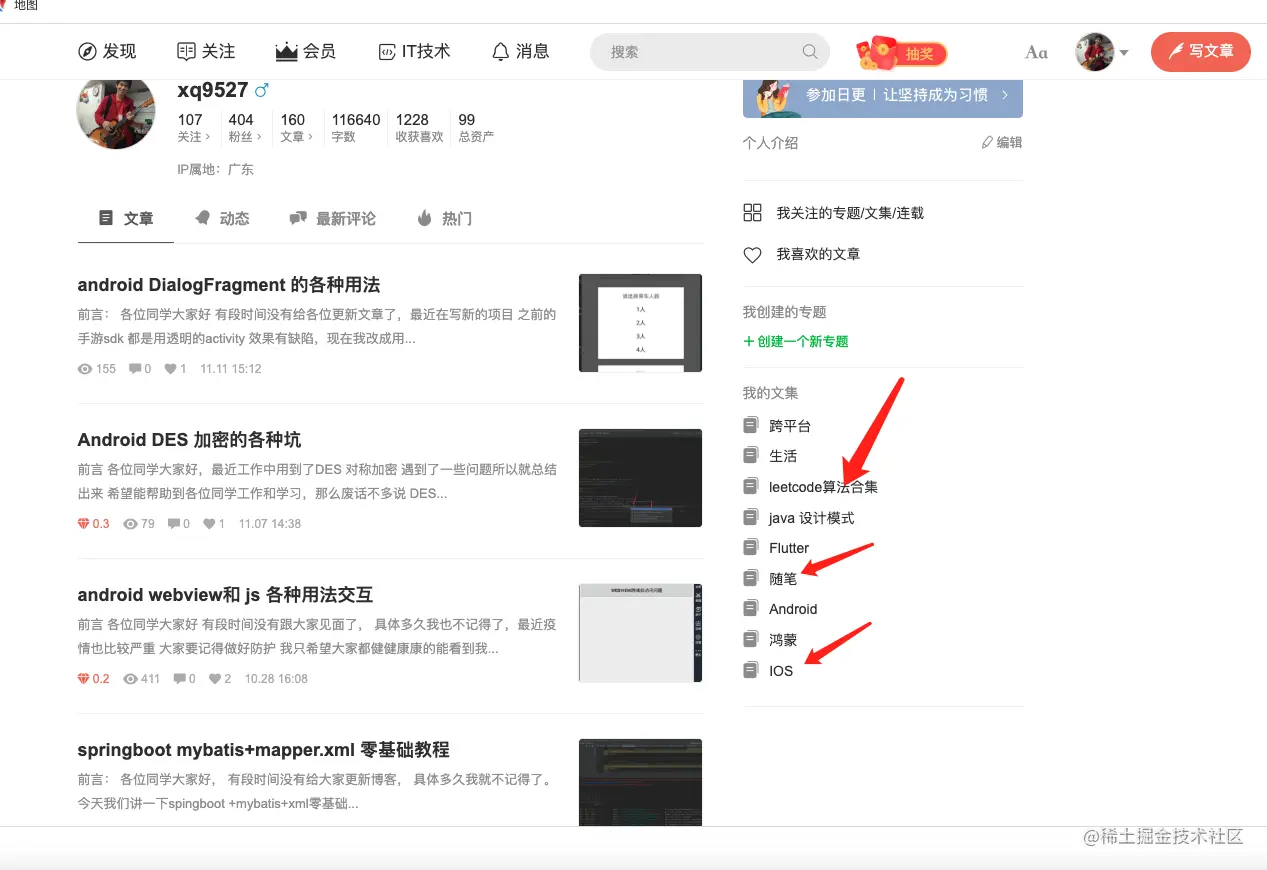Open the java 设计模式 collection

[812, 518]
